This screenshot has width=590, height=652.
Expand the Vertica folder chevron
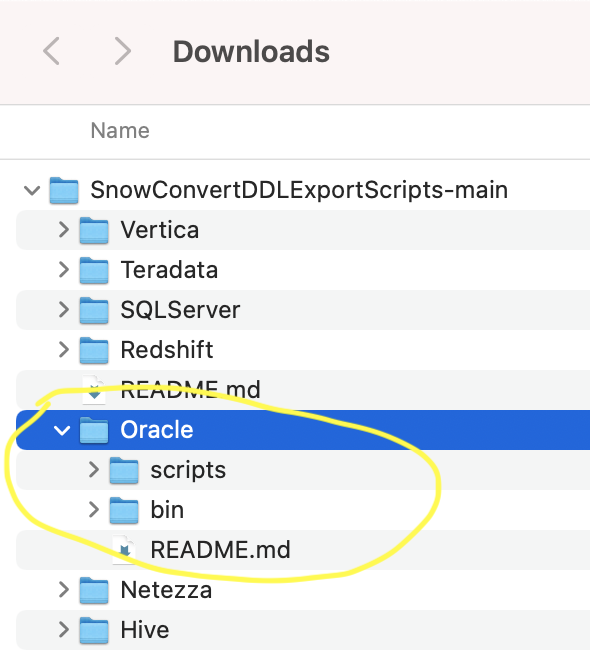pos(64,230)
